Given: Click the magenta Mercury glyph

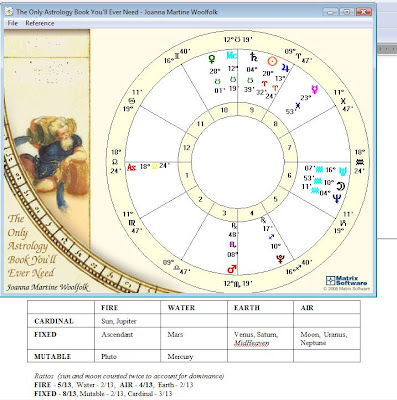Looking at the screenshot, I should point(314,89).
